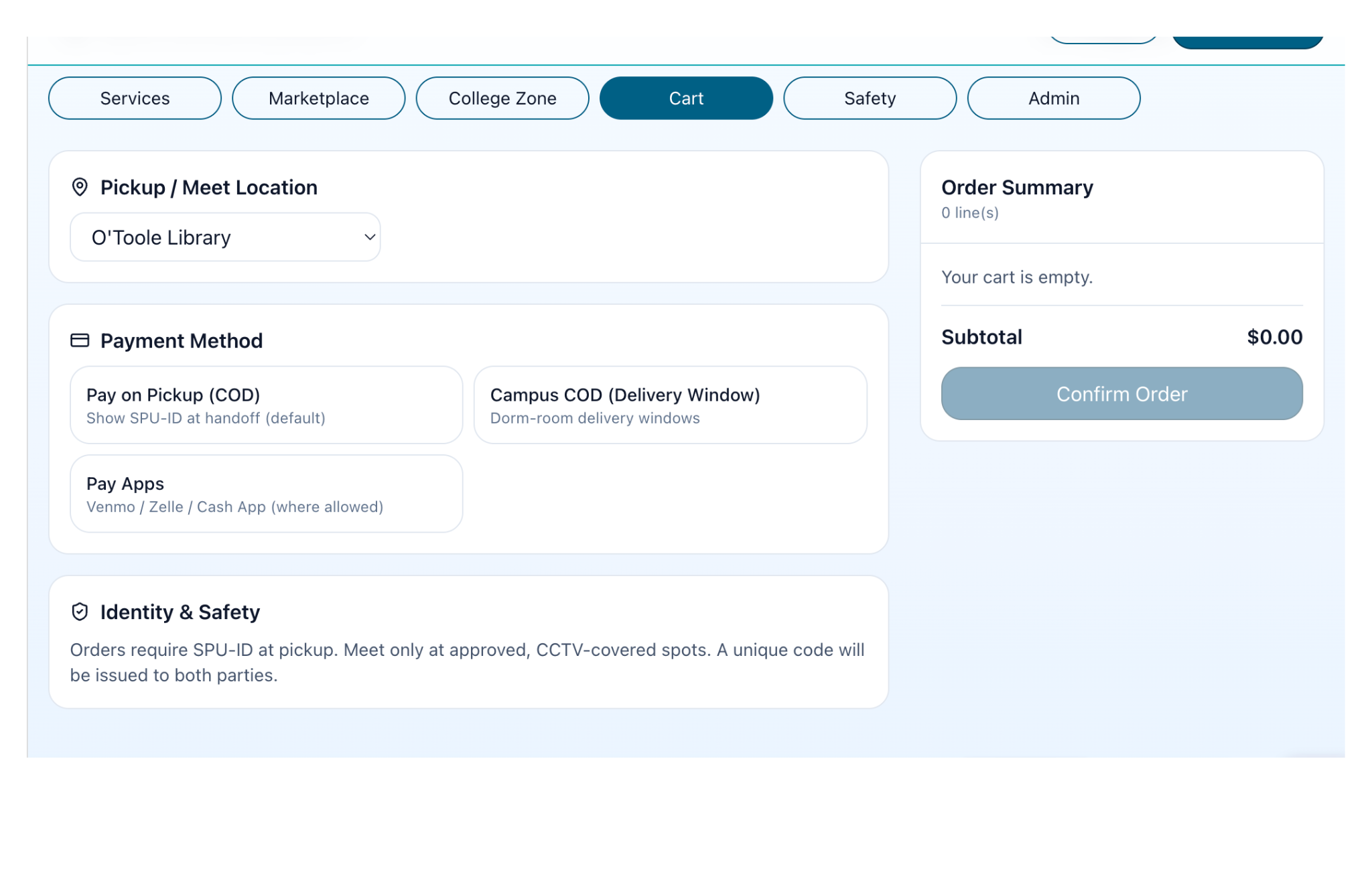Screen dimensions: 1372x873
Task: Click the map pin location icon
Action: pyautogui.click(x=80, y=187)
